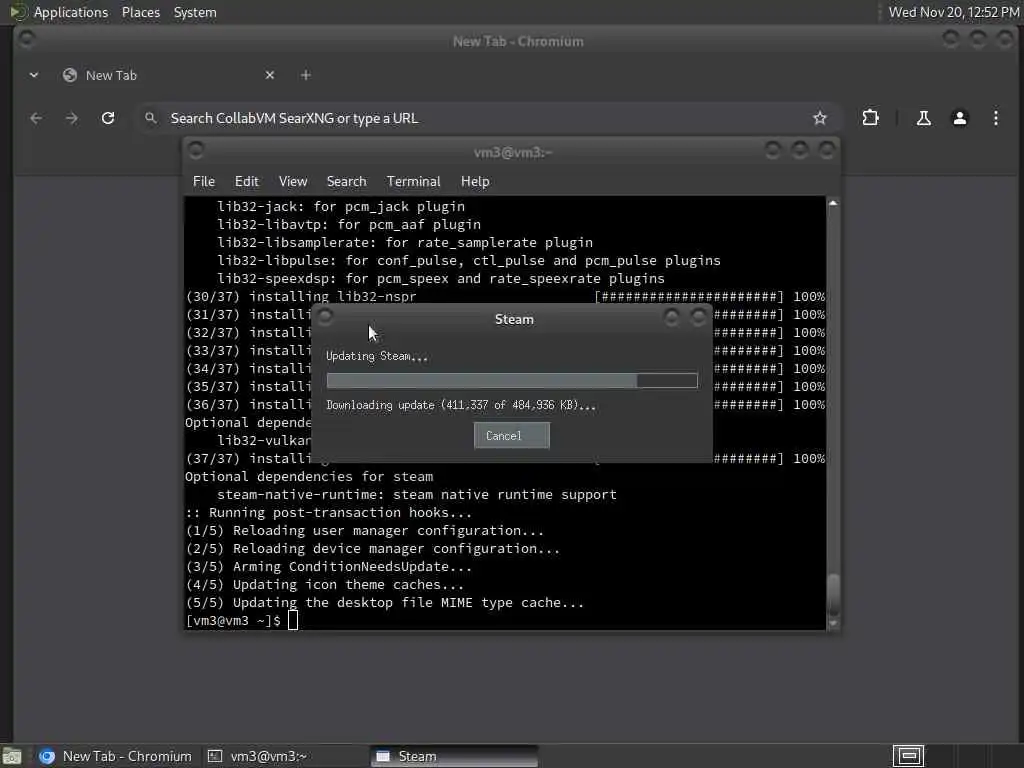Click the line '(2/5) Reloading device manager configuration...'
Screen dimensions: 1024x768
(x=373, y=549)
